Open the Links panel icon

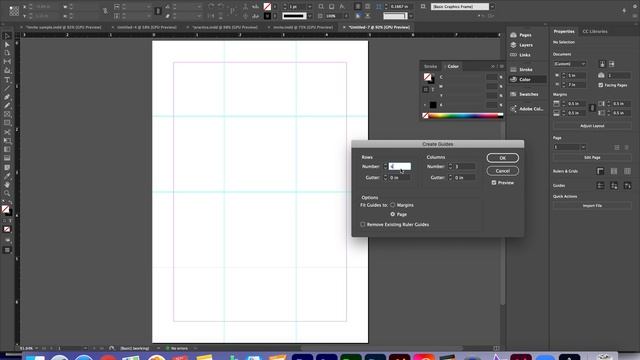point(513,55)
